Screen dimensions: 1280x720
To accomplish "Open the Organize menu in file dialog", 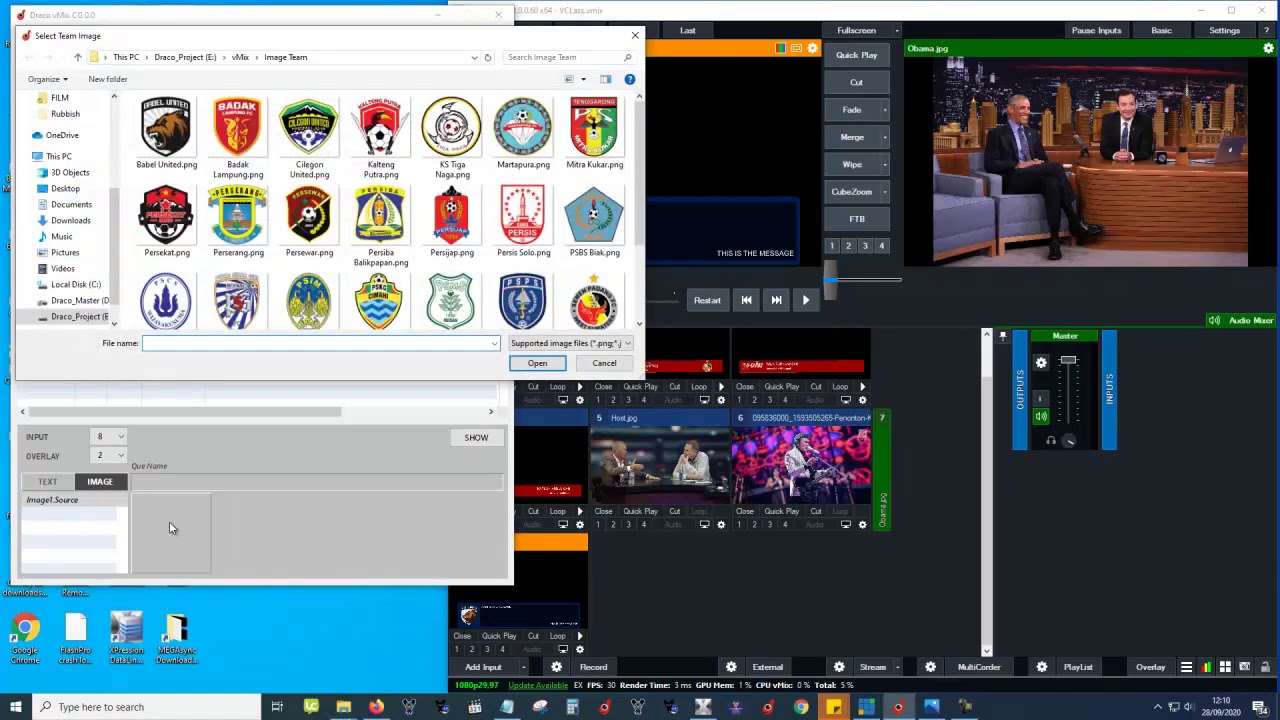I will tap(47, 79).
